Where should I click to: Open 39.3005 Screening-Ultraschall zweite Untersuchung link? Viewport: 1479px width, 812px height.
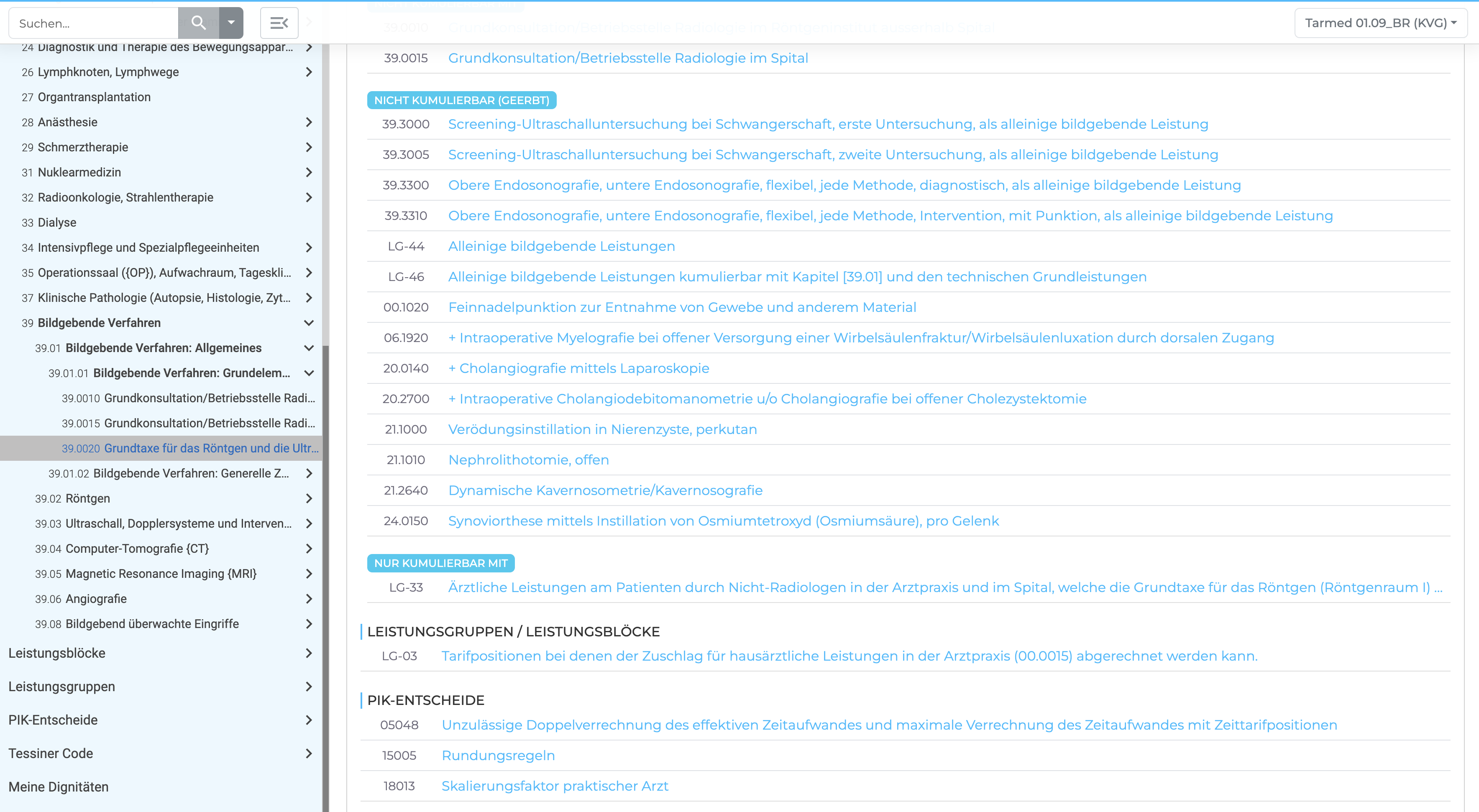833,154
